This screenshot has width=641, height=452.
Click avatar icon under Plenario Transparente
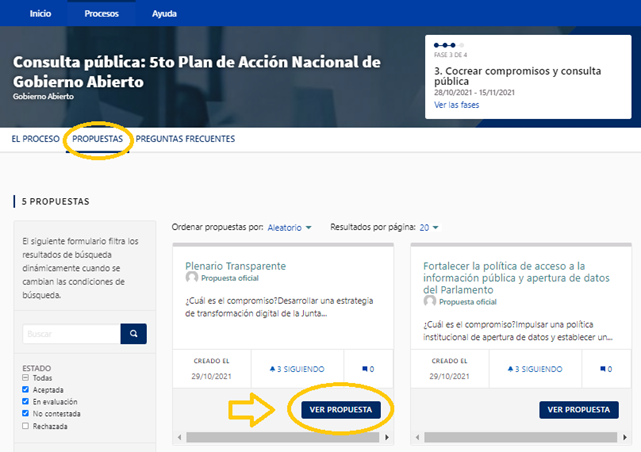192,277
